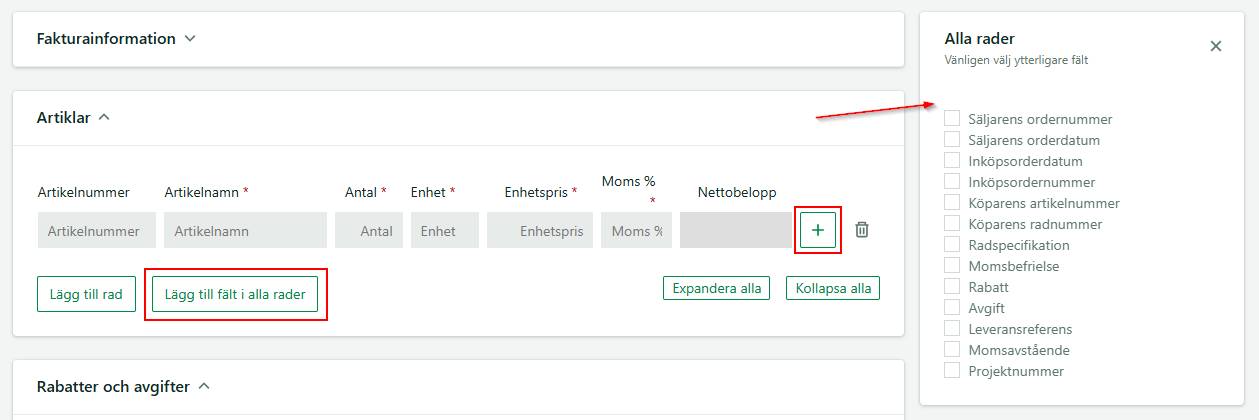
Task: Collapse the Rabatter och avgifter section
Action: click(204, 386)
